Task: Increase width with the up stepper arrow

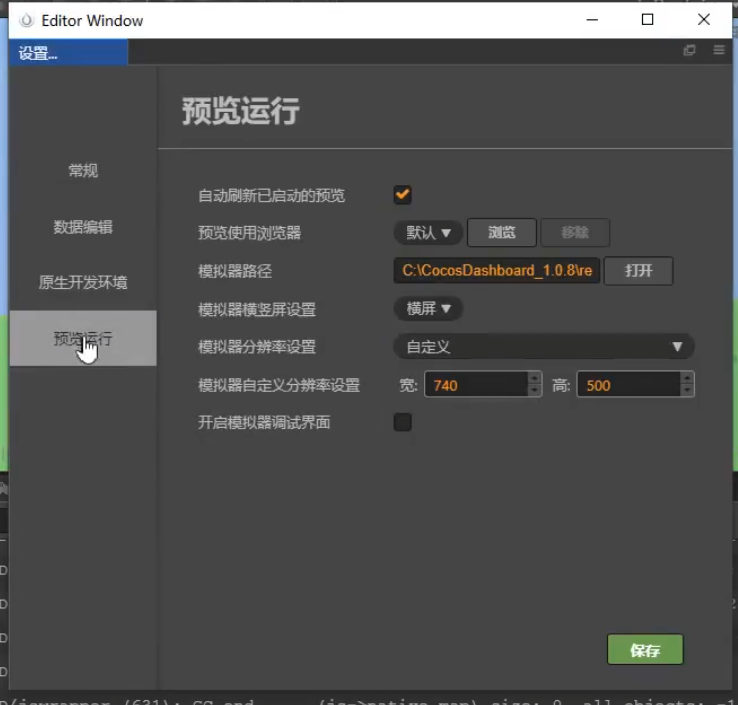Action: point(534,378)
